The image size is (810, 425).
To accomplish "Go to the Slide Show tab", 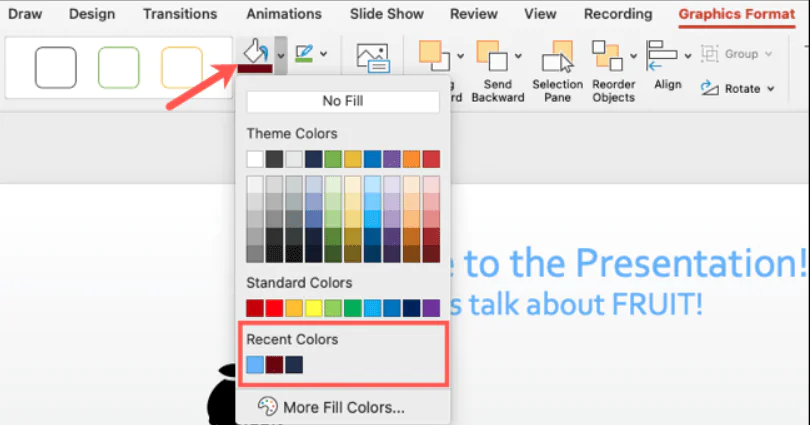I will click(x=386, y=14).
